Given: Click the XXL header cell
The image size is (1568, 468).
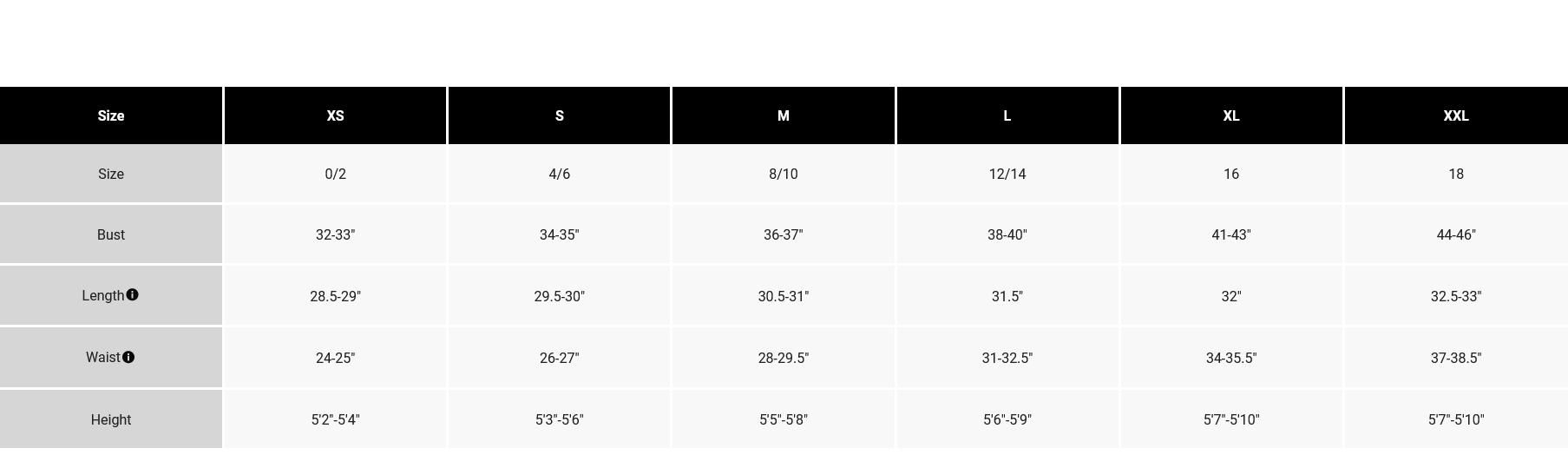Looking at the screenshot, I should coord(1455,115).
